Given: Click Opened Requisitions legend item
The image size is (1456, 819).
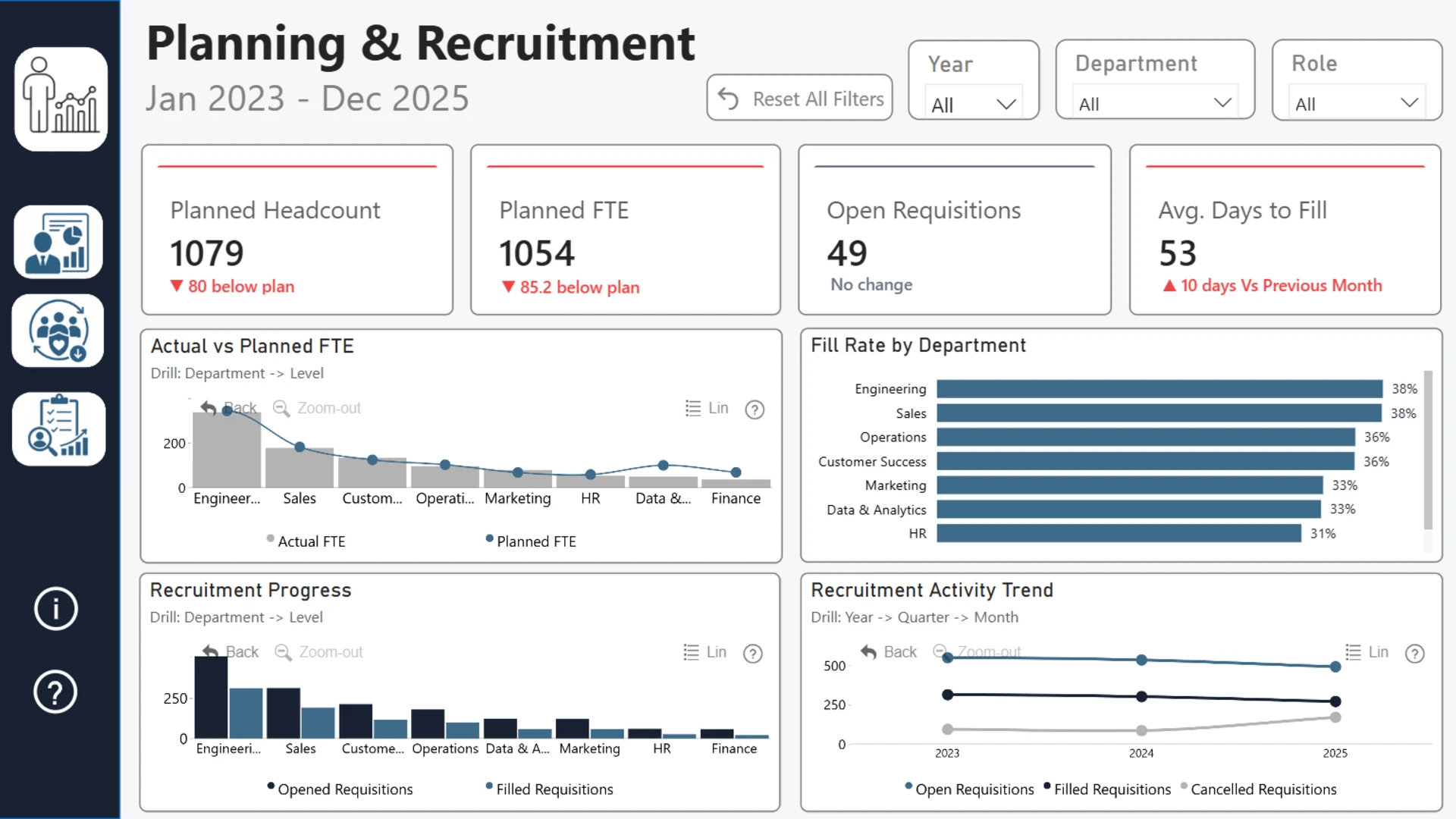Looking at the screenshot, I should [x=340, y=789].
